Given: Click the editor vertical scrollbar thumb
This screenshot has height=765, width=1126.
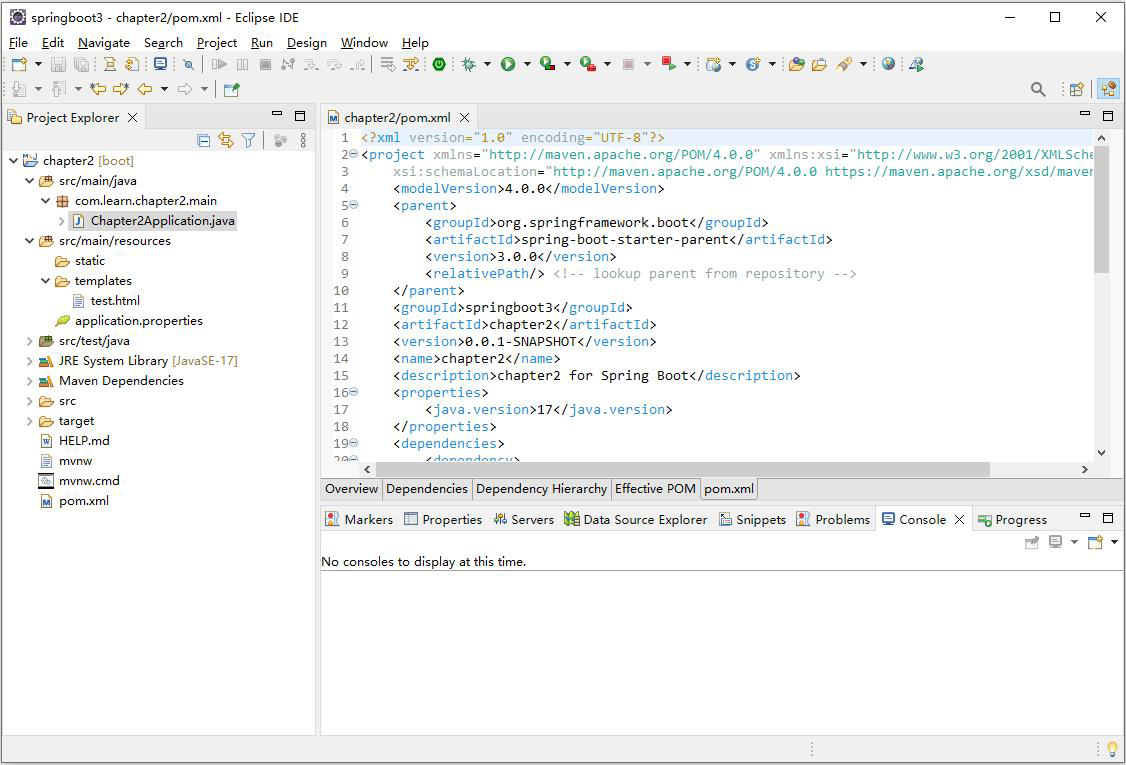Looking at the screenshot, I should (x=1101, y=210).
